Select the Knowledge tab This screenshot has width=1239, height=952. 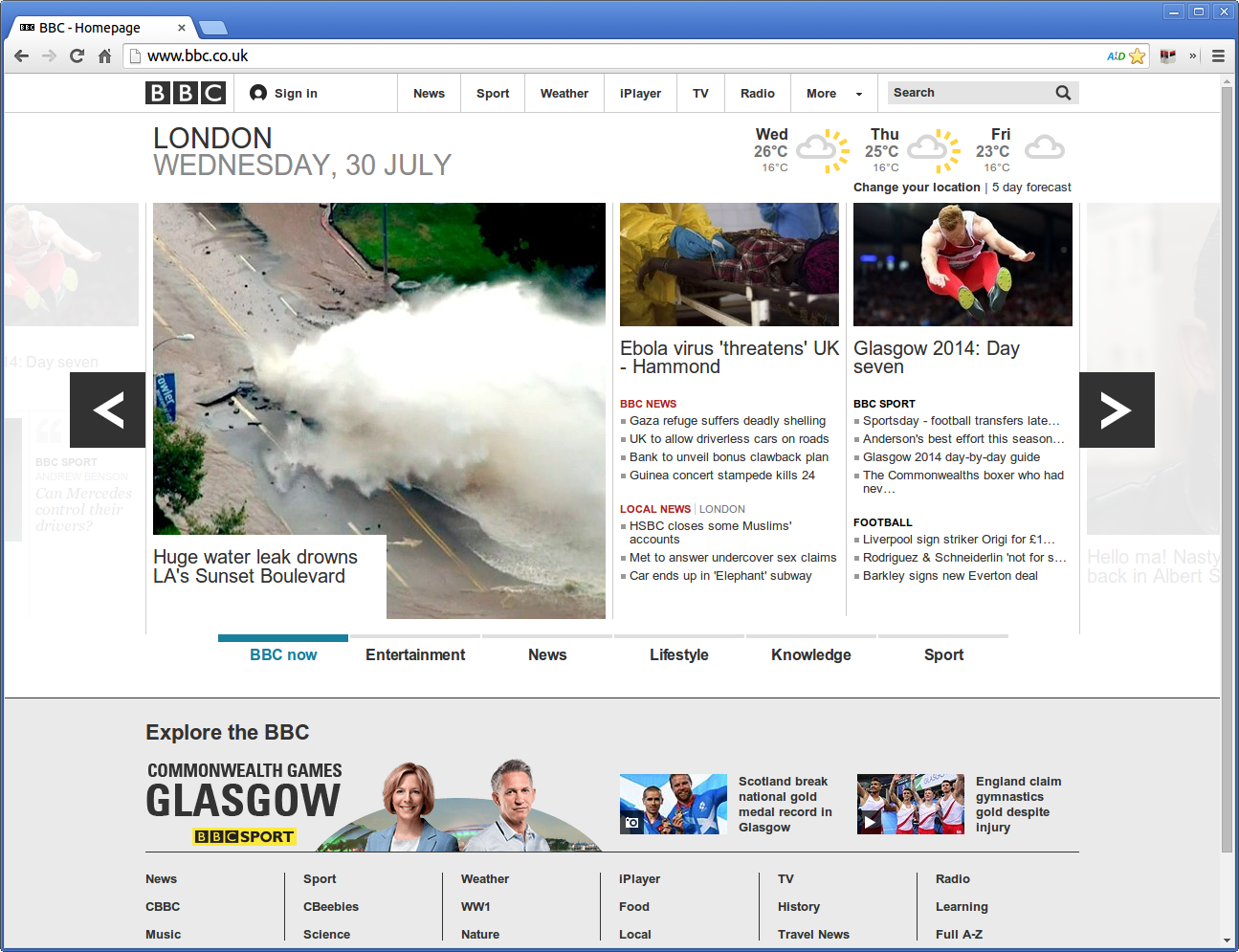click(x=810, y=654)
